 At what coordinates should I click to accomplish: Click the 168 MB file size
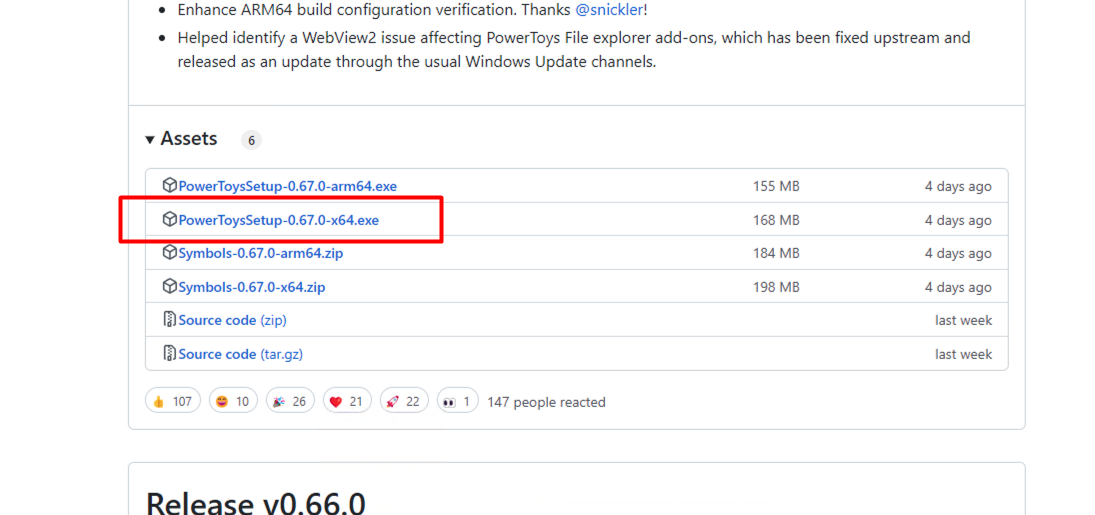point(776,220)
